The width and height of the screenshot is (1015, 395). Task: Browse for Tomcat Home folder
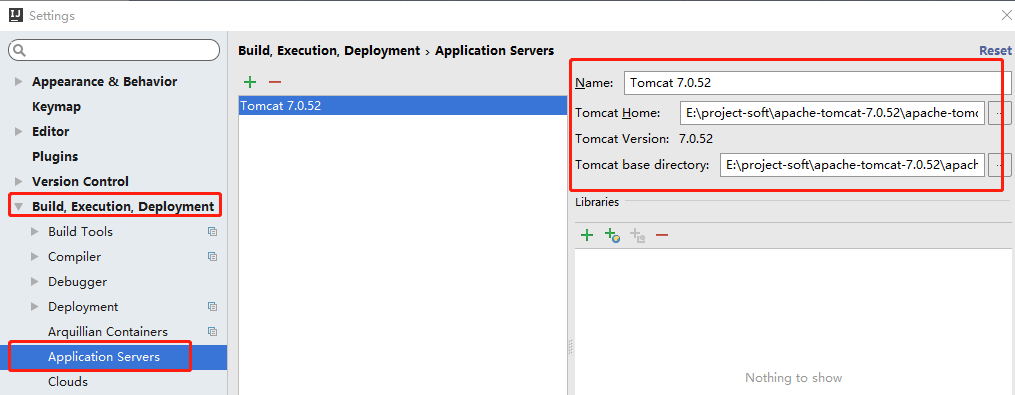coord(1000,113)
